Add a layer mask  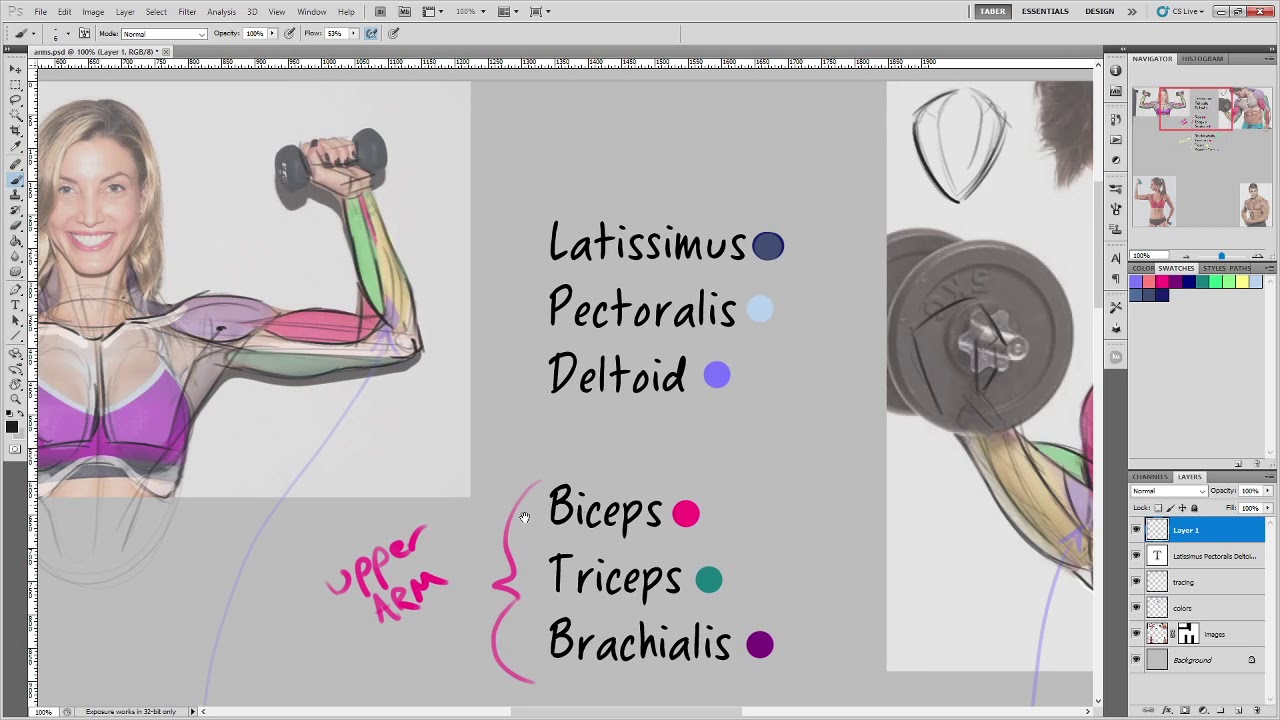tap(1185, 710)
